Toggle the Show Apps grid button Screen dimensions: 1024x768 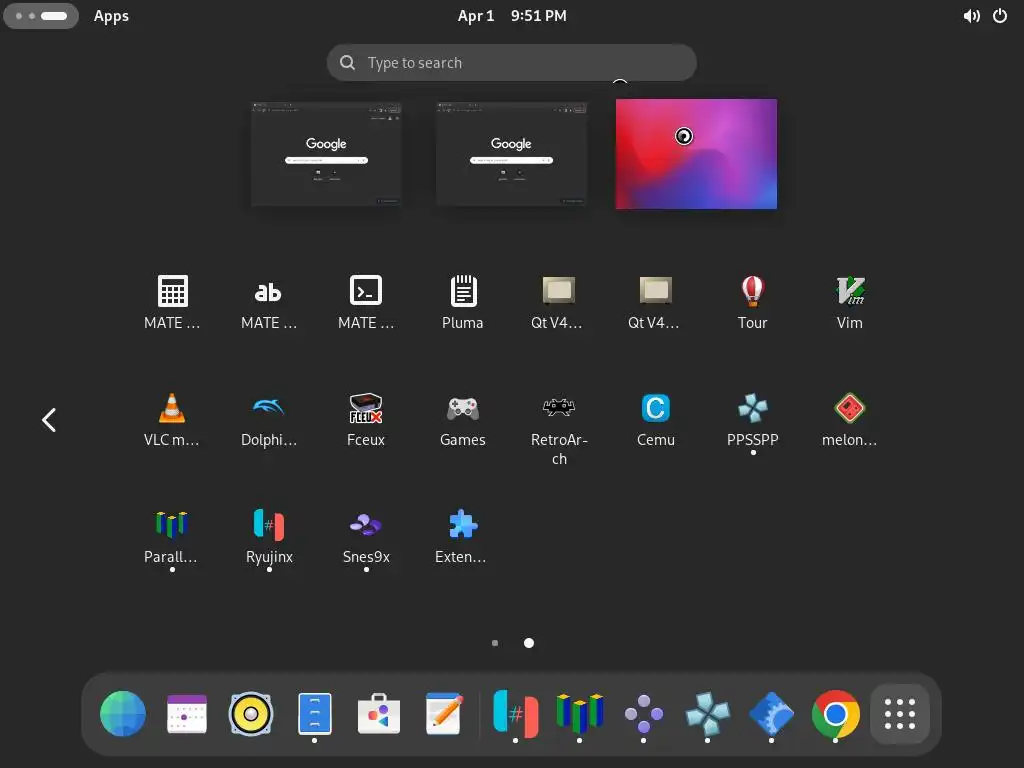900,713
